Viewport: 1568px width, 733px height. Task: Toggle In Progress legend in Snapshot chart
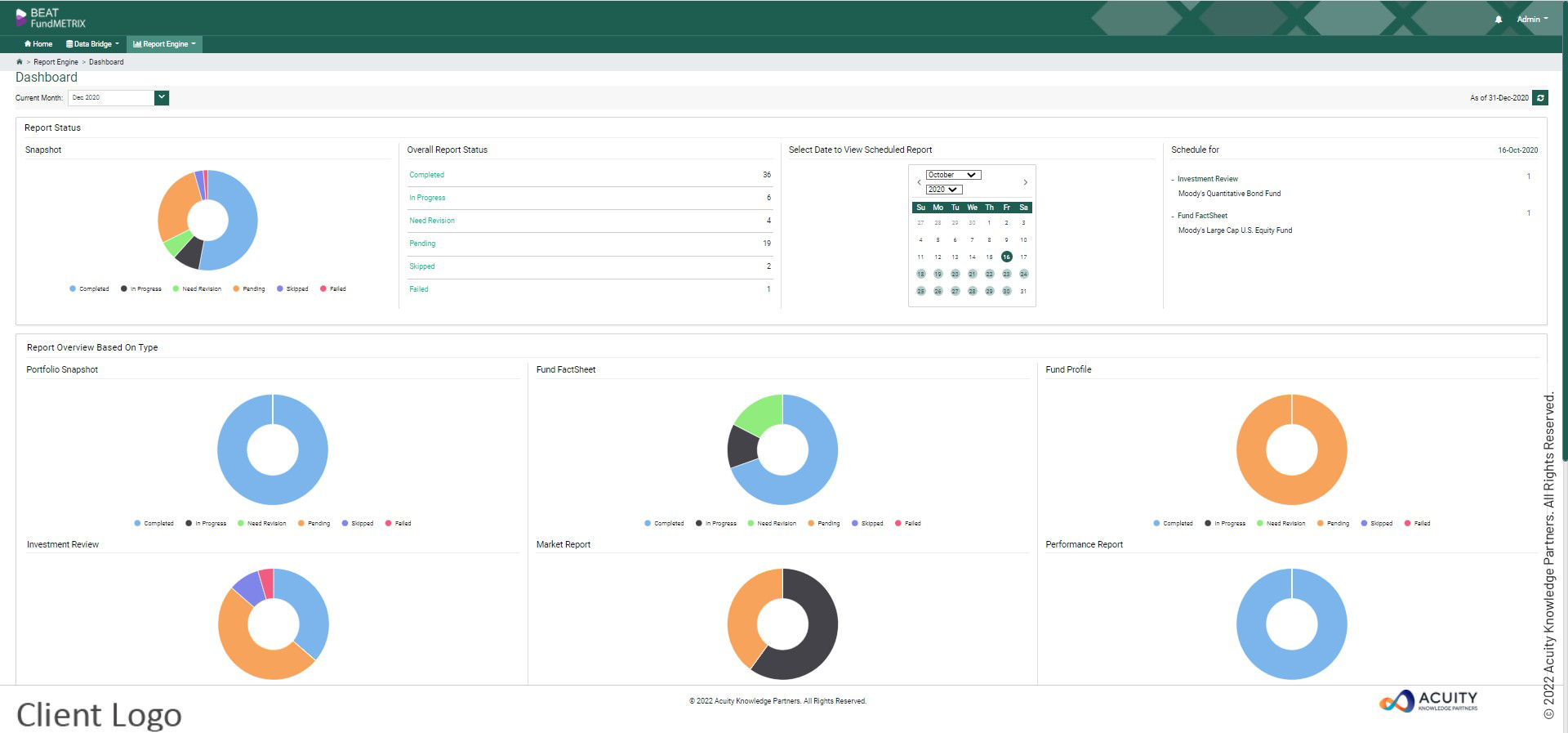[x=140, y=288]
